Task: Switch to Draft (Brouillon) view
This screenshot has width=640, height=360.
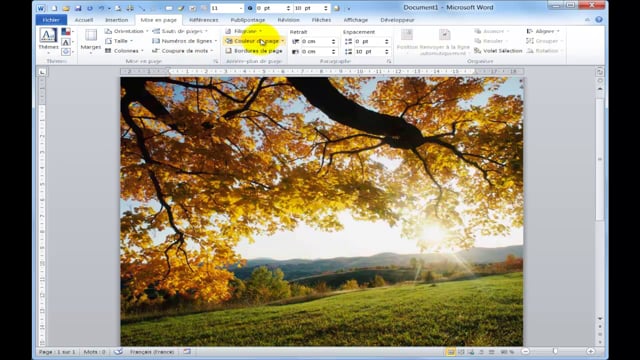Action: 491,352
